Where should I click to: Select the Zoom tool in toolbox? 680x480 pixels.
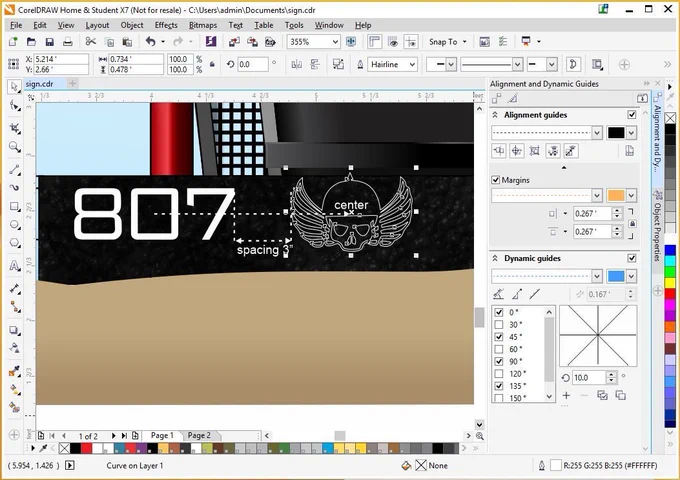tap(14, 147)
